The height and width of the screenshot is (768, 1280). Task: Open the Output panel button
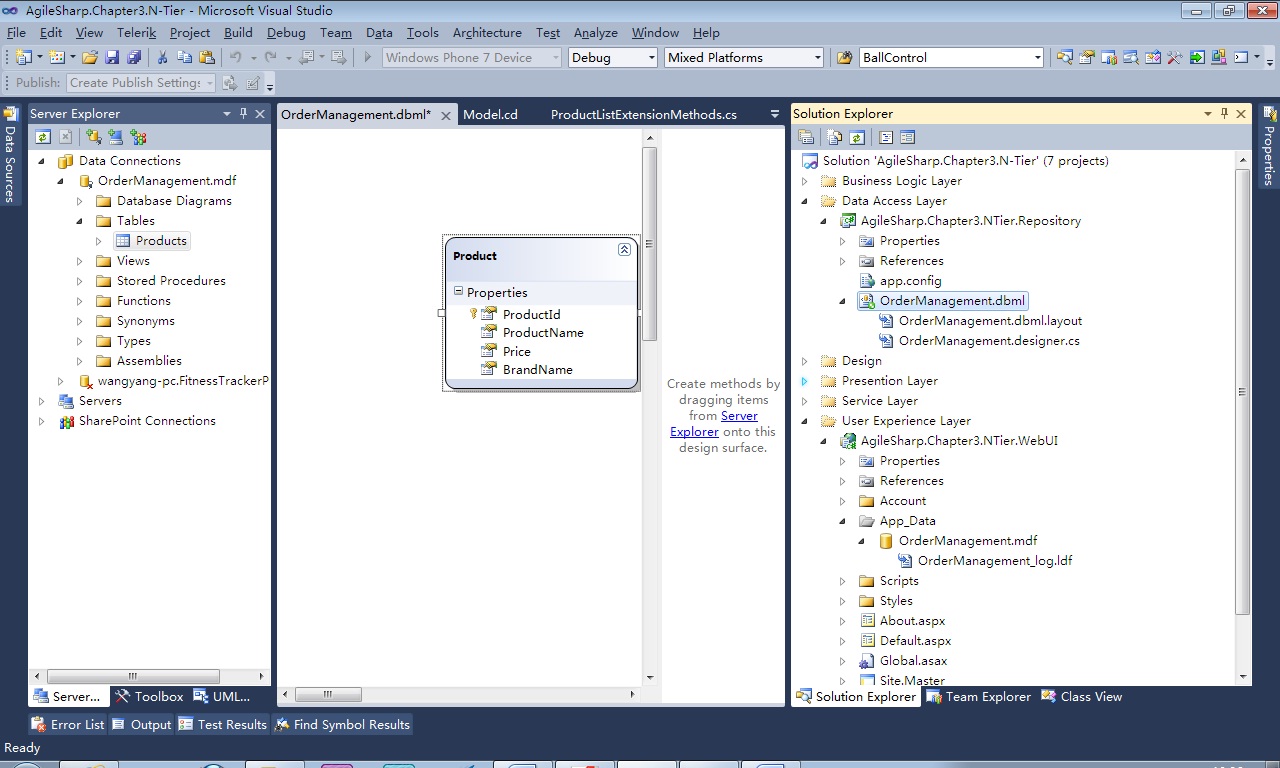point(142,724)
